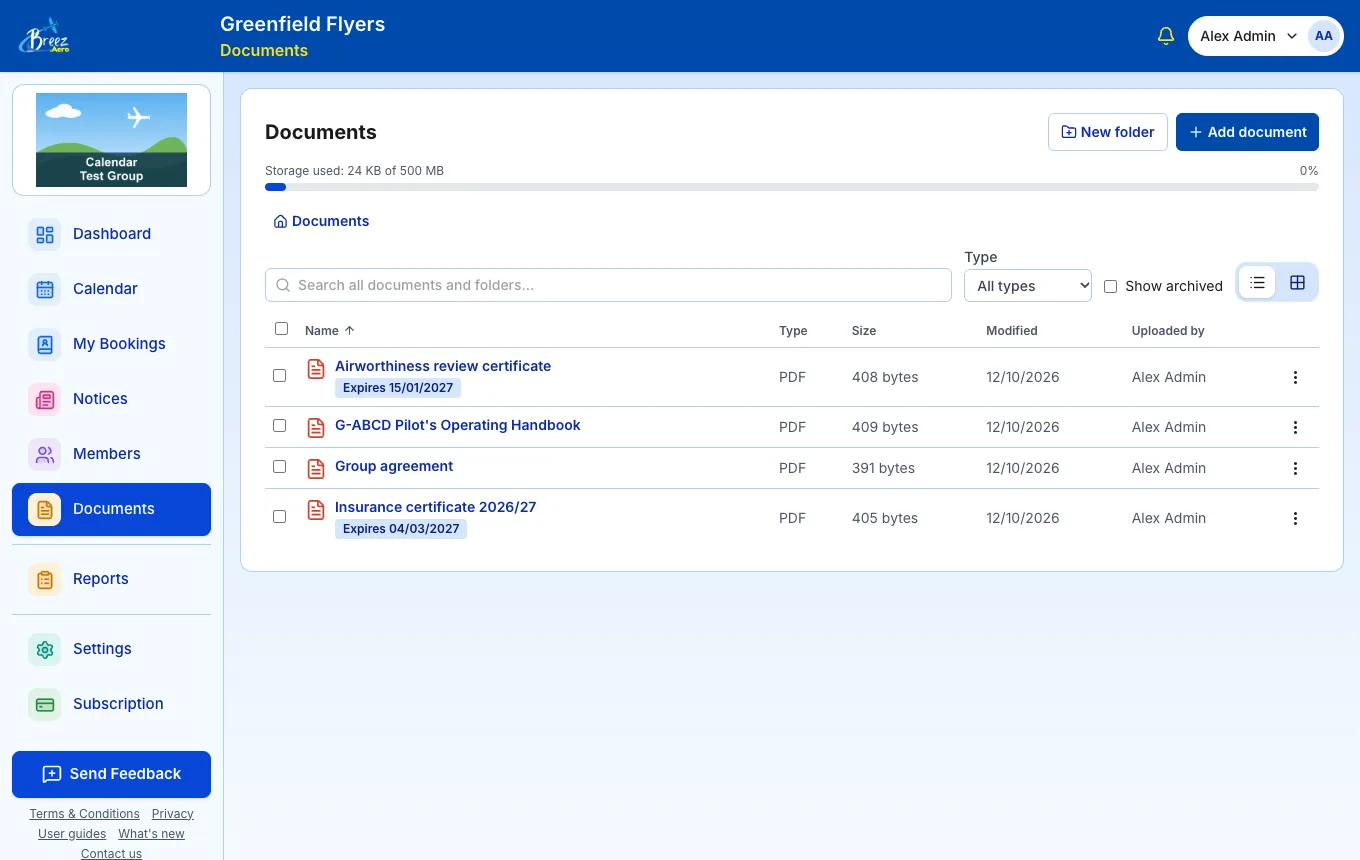
Task: Tick the Airworthiness review certificate checkbox
Action: [279, 375]
